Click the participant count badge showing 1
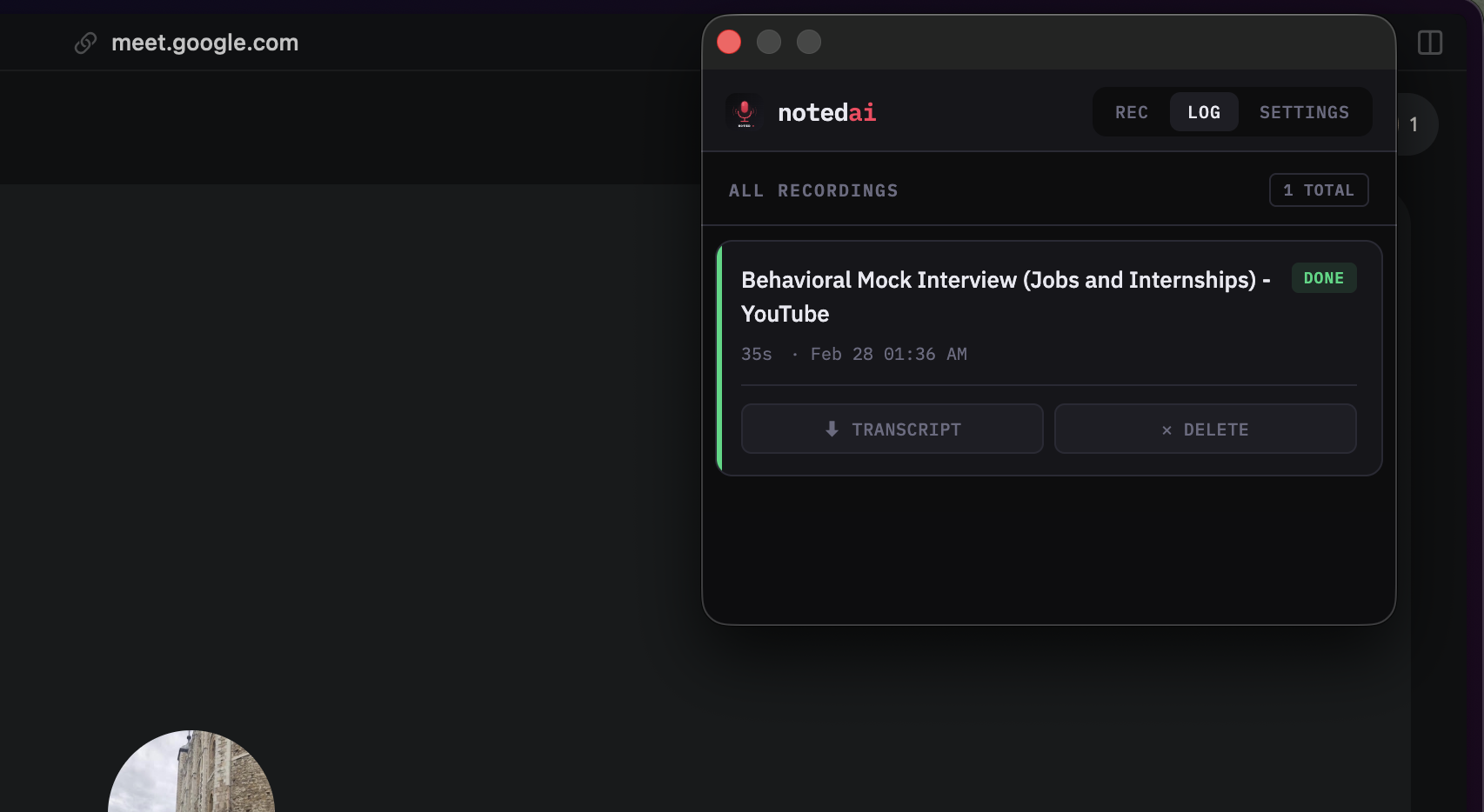 pos(1416,124)
